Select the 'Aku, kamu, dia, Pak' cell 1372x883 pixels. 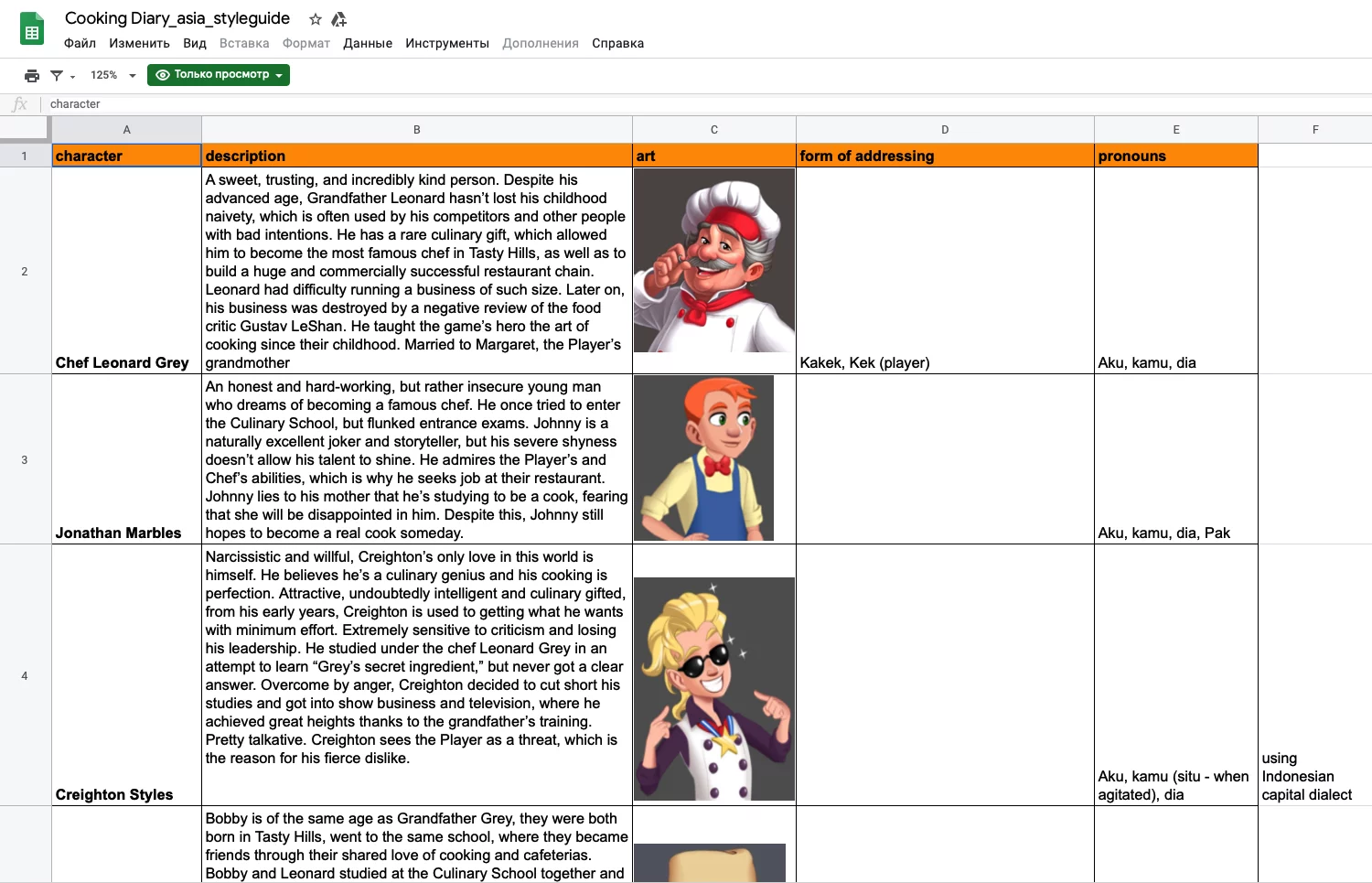1175,459
